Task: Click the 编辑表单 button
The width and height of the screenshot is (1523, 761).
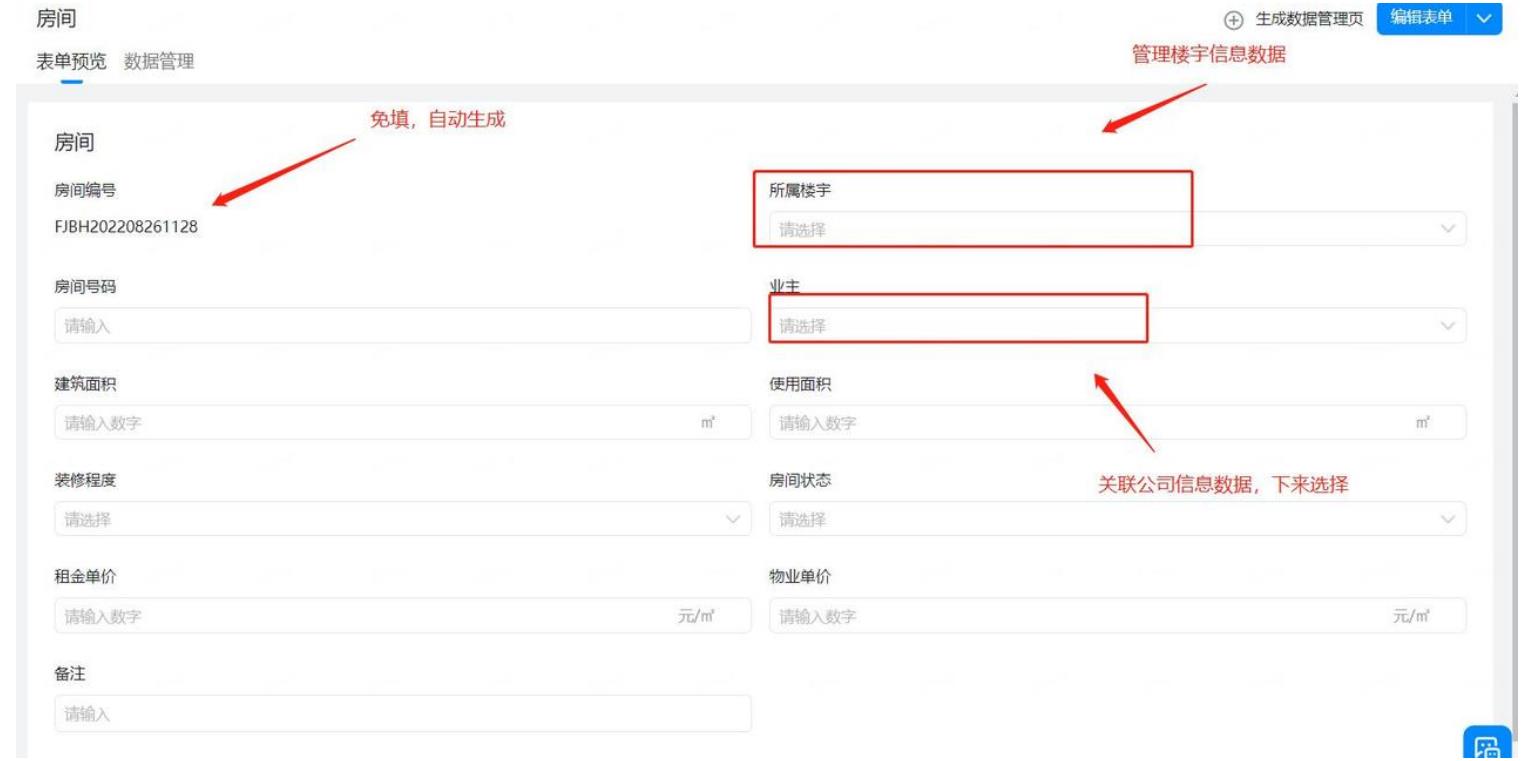Action: coord(1421,20)
